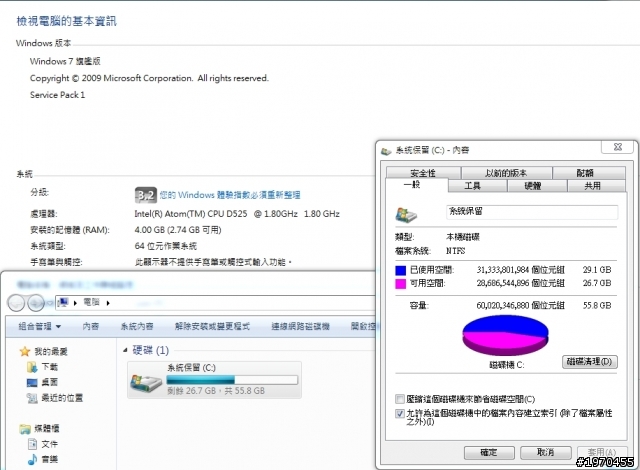Click the drive icon in the properties dialog
The height and width of the screenshot is (470, 640).
pos(406,215)
